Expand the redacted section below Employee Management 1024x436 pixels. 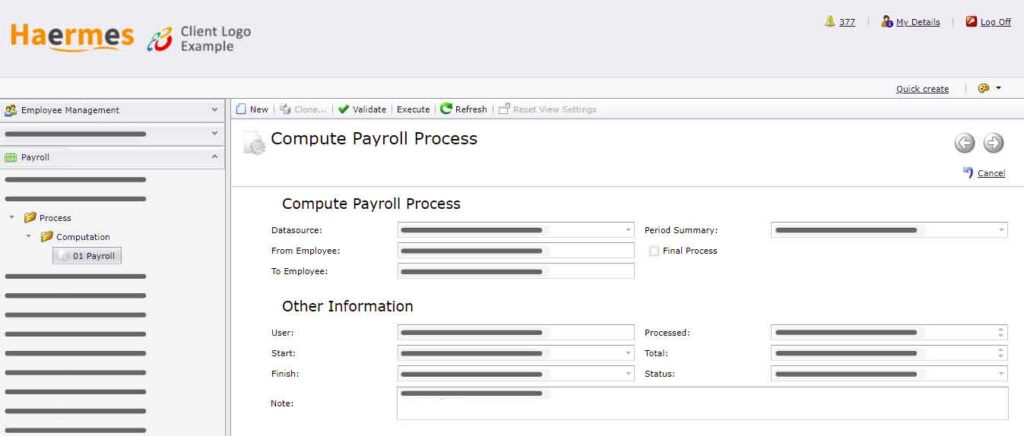[215, 133]
